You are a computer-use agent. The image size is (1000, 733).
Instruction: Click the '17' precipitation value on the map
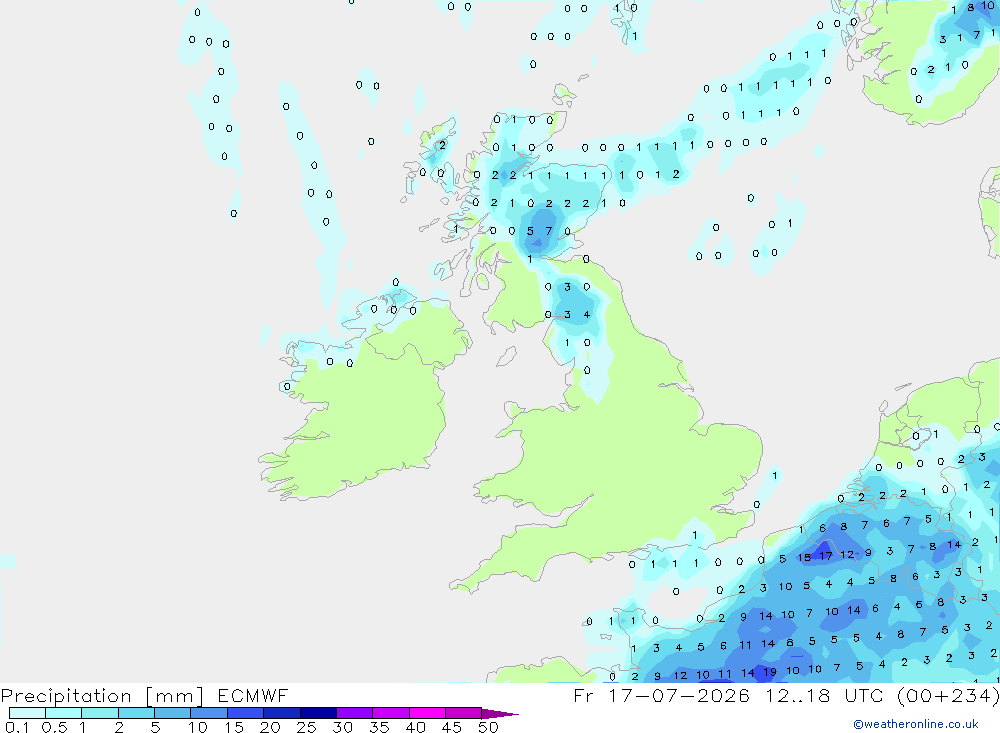tap(825, 556)
